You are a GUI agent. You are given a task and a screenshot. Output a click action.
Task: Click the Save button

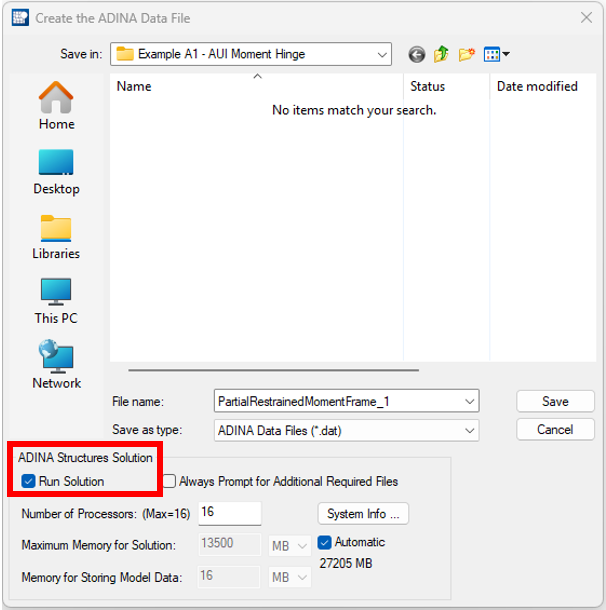[555, 401]
